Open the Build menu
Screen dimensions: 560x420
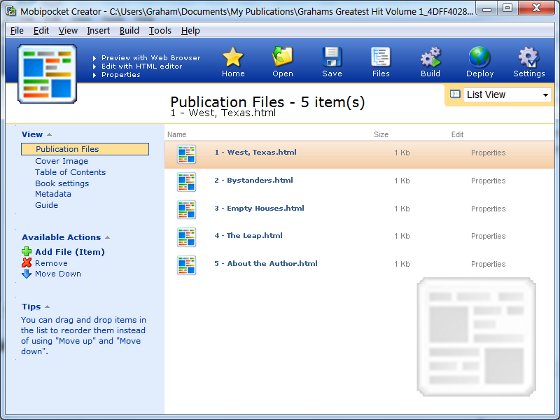click(129, 31)
